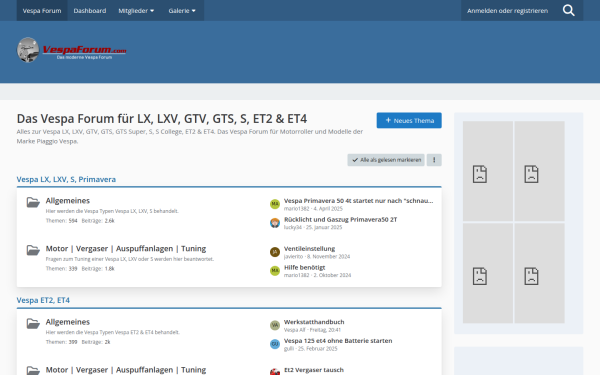The image size is (600, 375).
Task: Click bottom-left broken image in sidebar
Action: click(x=488, y=273)
